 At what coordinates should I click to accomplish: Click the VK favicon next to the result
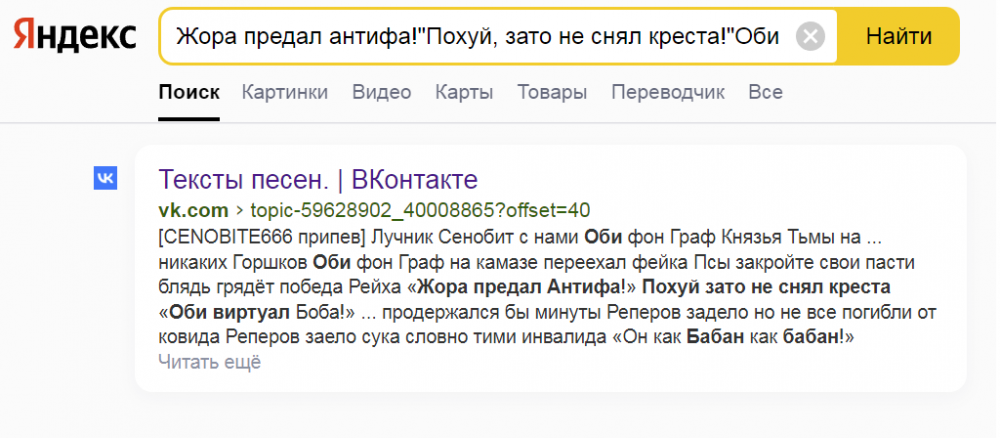point(105,179)
